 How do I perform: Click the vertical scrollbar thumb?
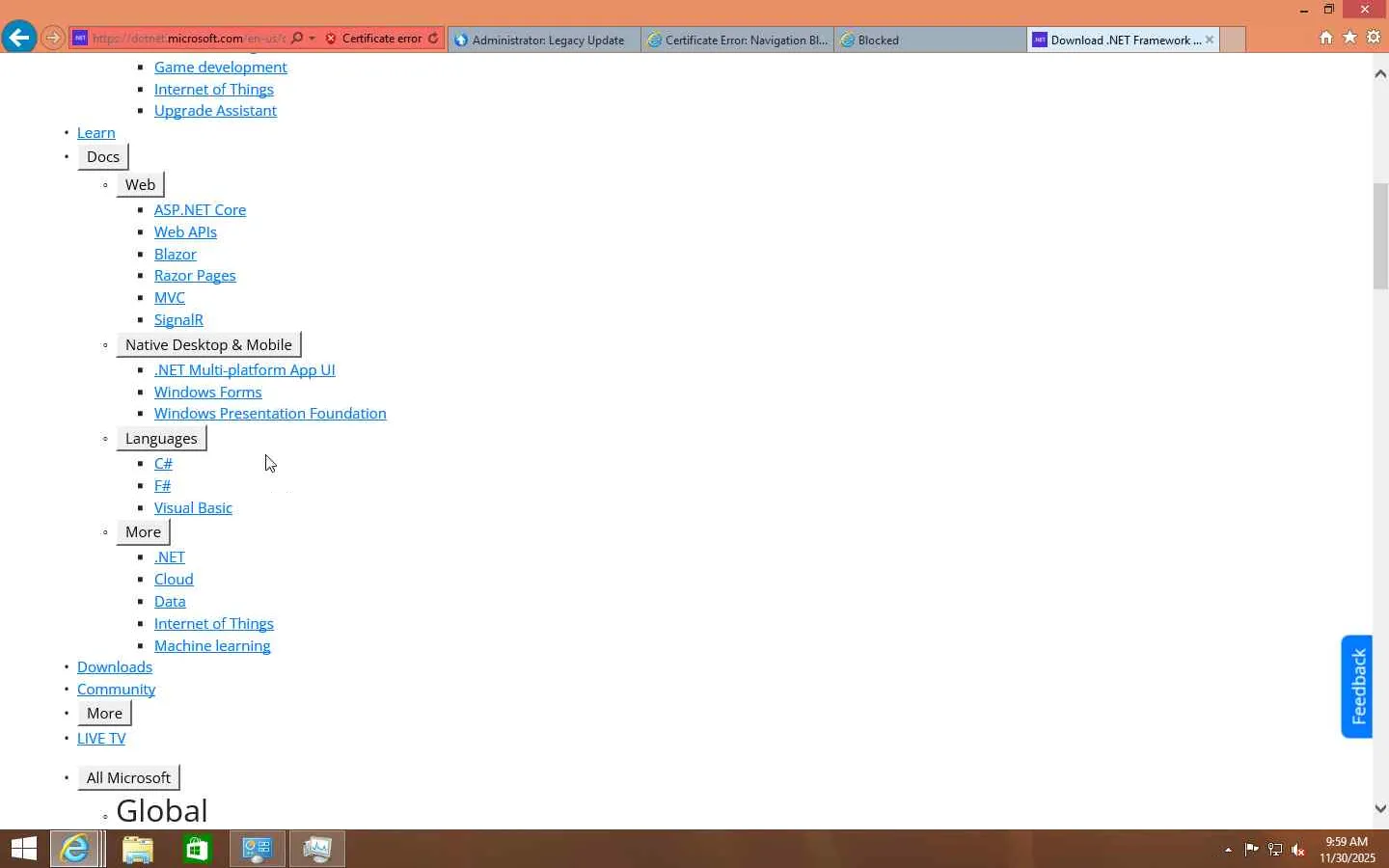1380,236
